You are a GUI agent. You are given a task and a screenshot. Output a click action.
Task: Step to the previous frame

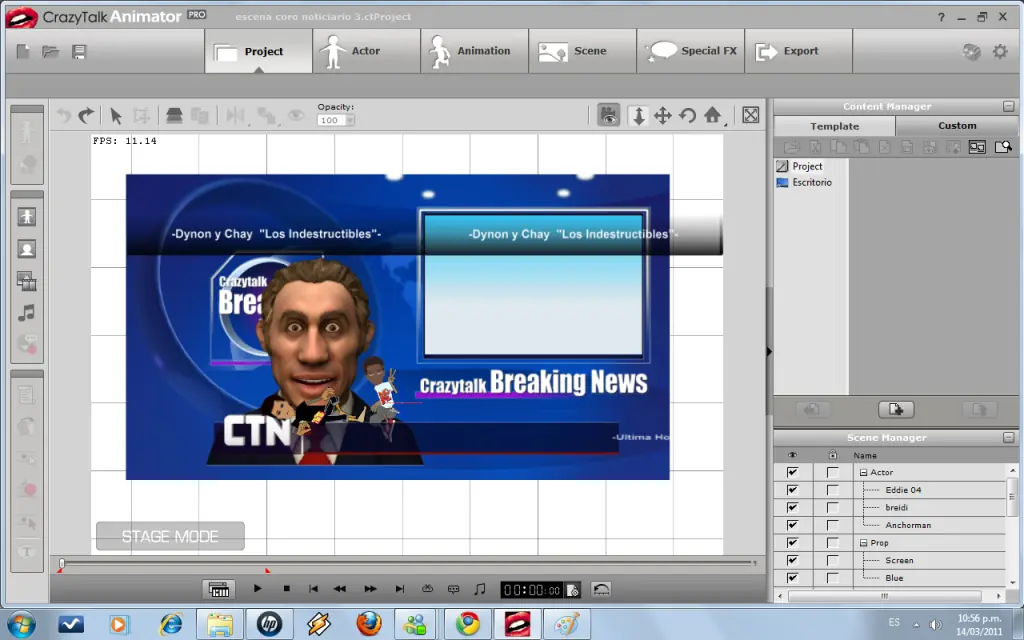(340, 588)
